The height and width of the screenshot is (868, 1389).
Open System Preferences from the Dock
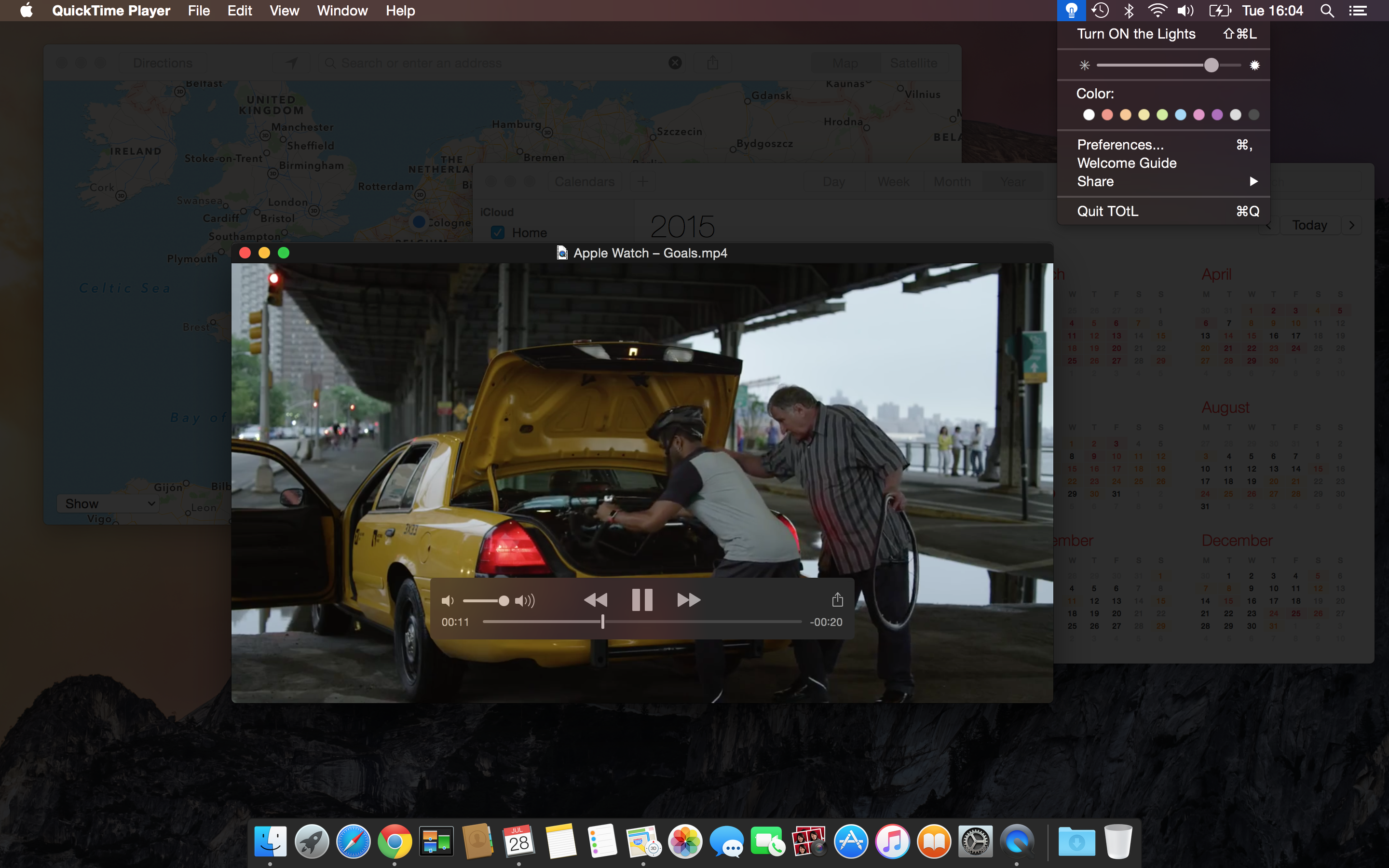[x=975, y=841]
